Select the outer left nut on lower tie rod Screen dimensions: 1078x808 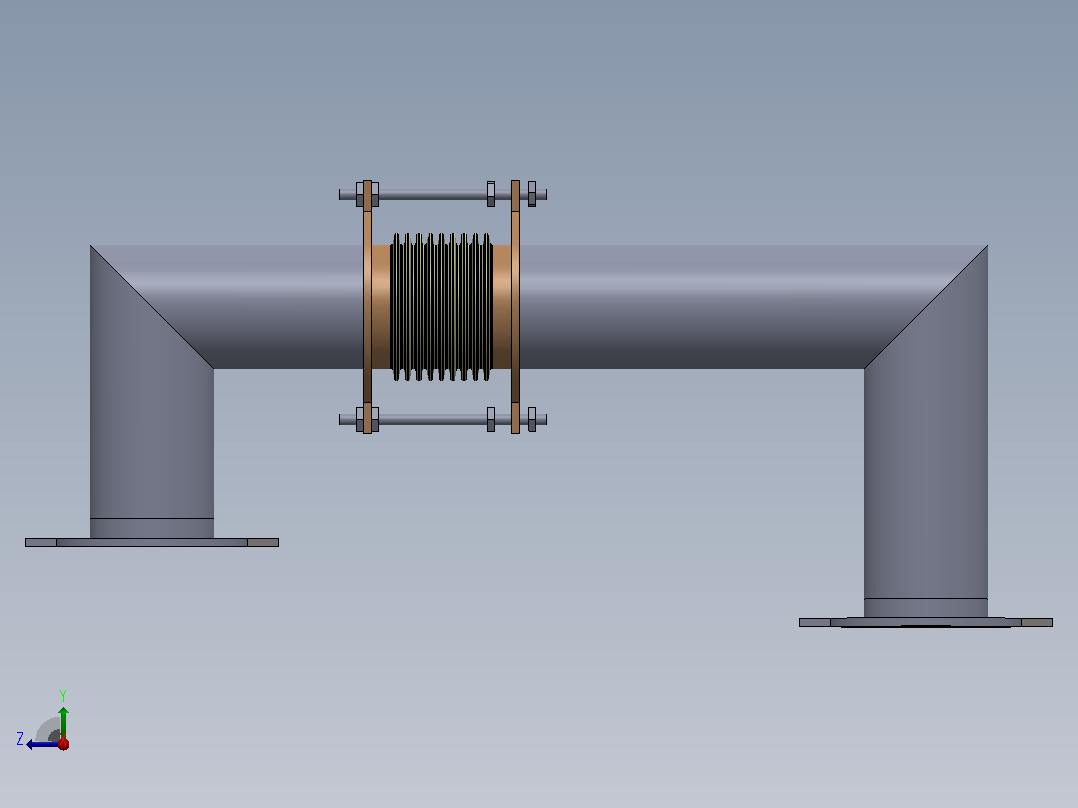pos(360,419)
